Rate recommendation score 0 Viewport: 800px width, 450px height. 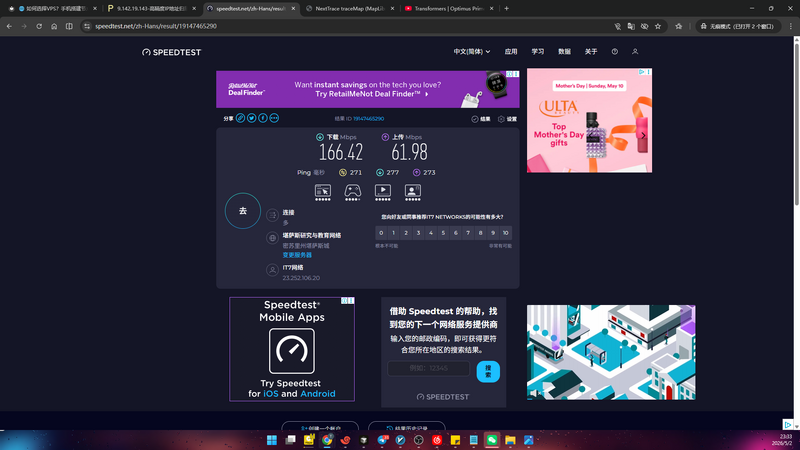(381, 233)
